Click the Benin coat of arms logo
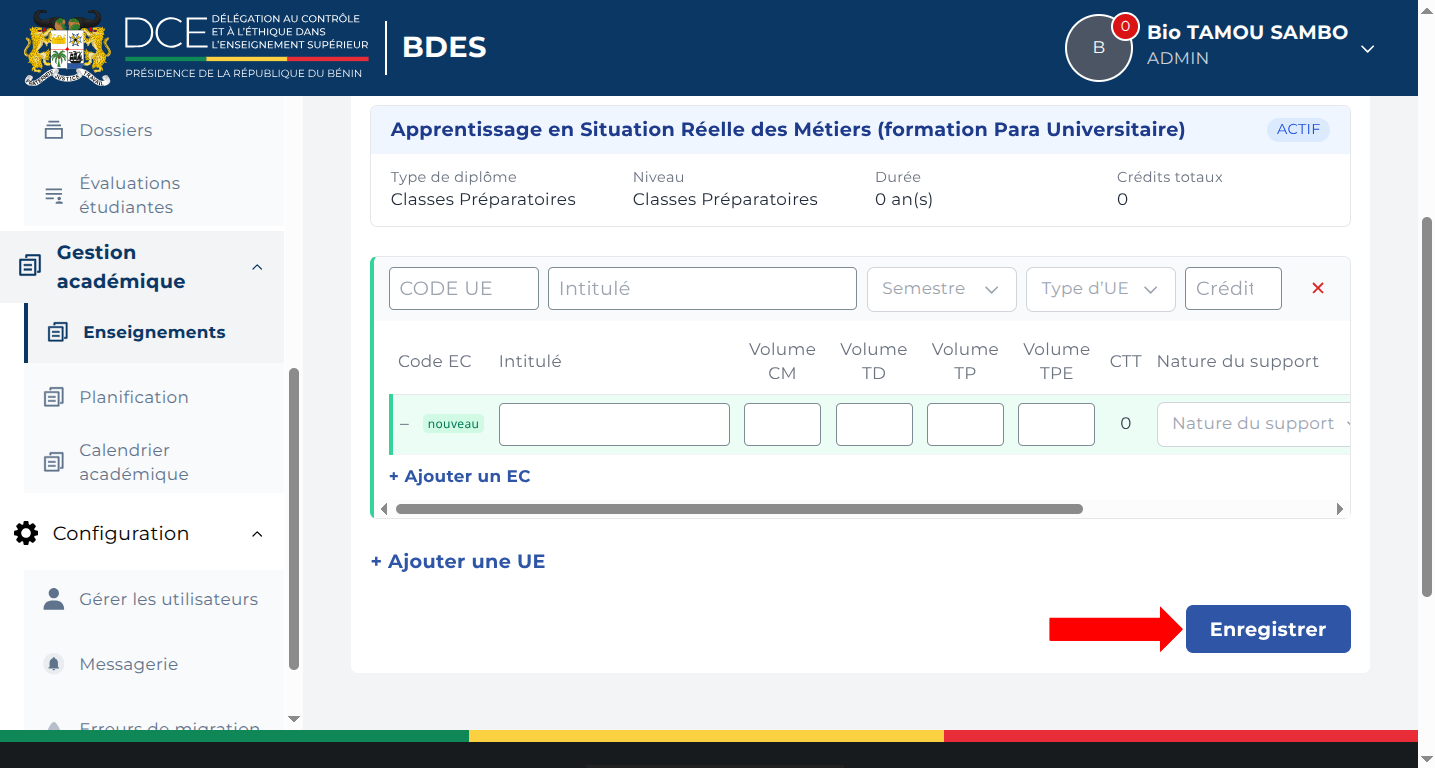This screenshot has height=768, width=1435. [67, 47]
